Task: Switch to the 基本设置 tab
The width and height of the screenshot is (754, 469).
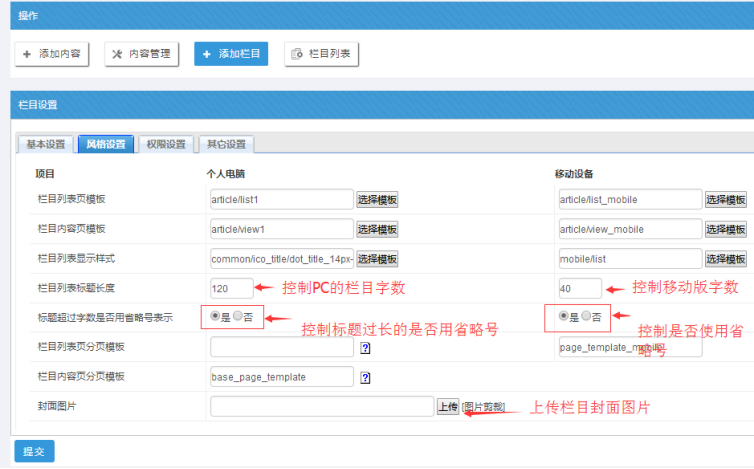Action: click(x=45, y=144)
